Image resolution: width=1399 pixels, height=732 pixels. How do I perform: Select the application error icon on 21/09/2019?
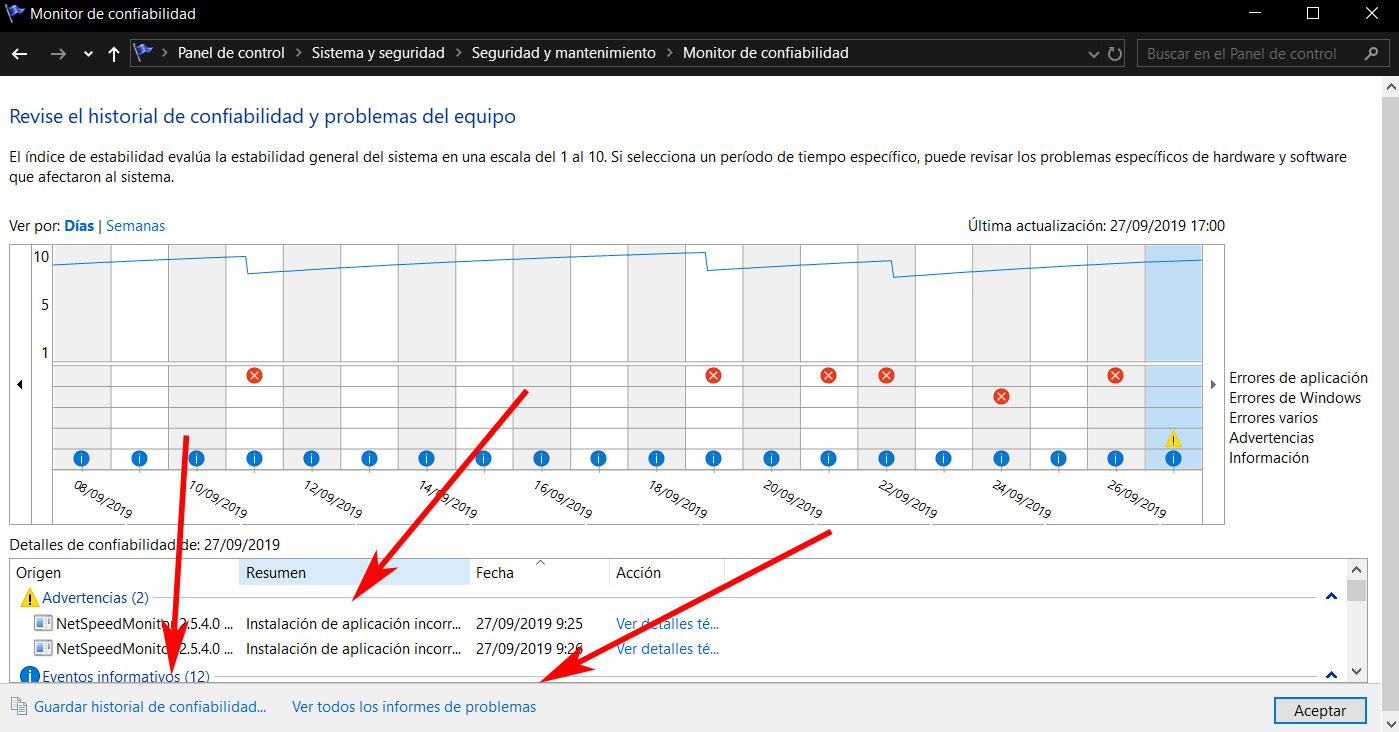[x=828, y=375]
